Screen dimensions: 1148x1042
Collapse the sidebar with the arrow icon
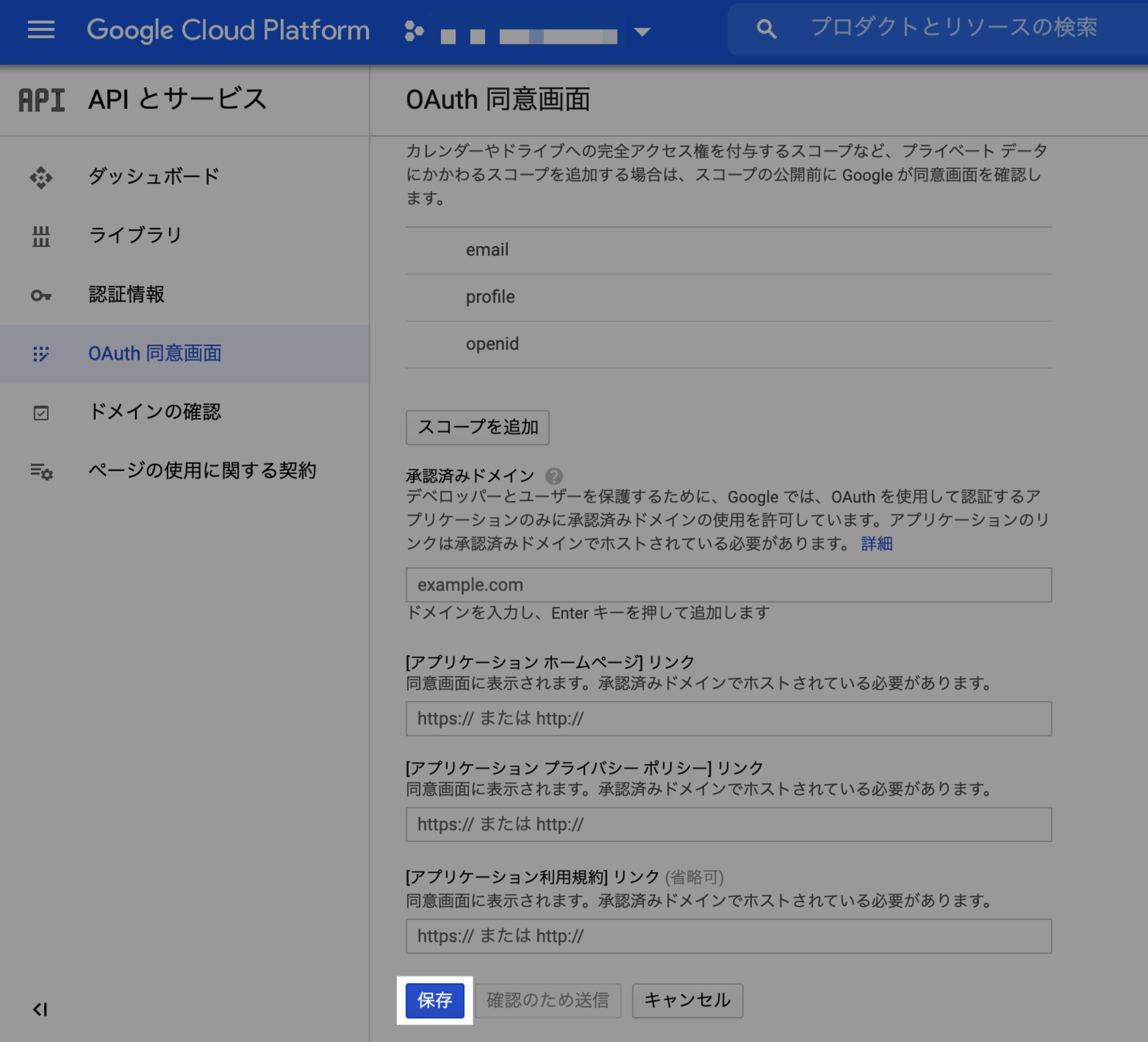click(40, 1010)
